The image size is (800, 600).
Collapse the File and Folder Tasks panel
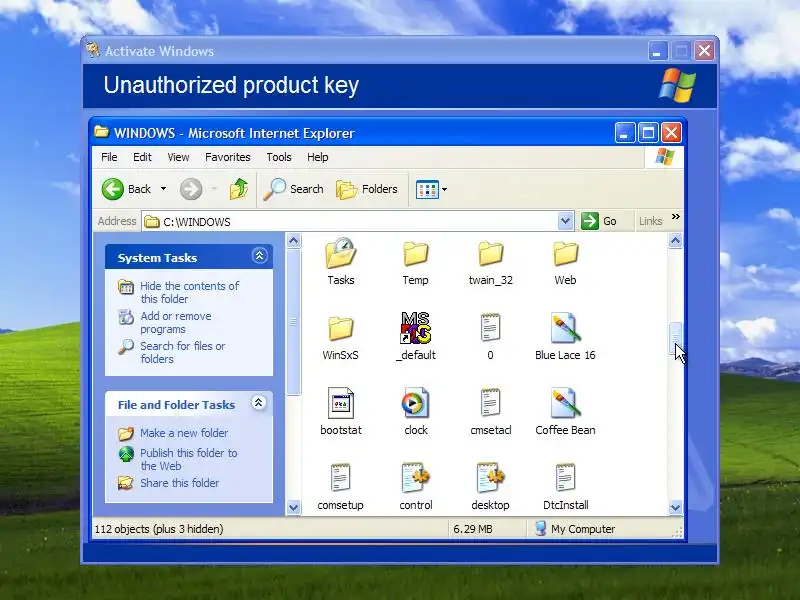[x=259, y=403]
